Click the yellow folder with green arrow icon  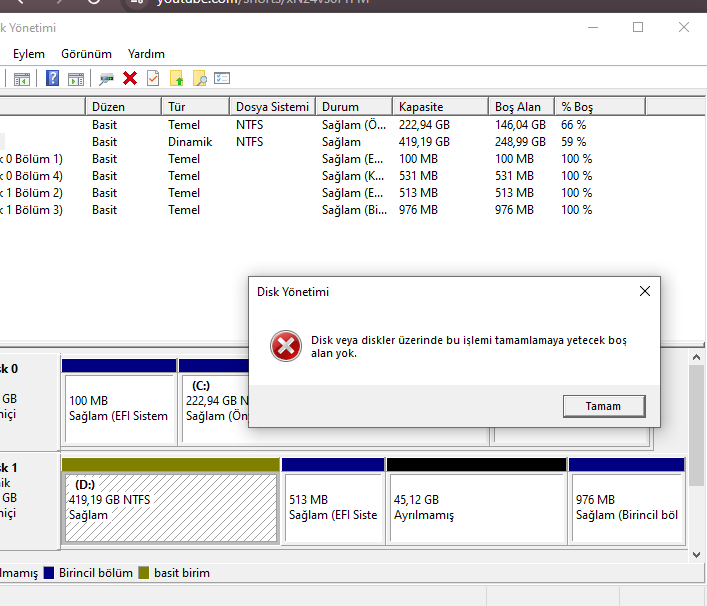176,78
